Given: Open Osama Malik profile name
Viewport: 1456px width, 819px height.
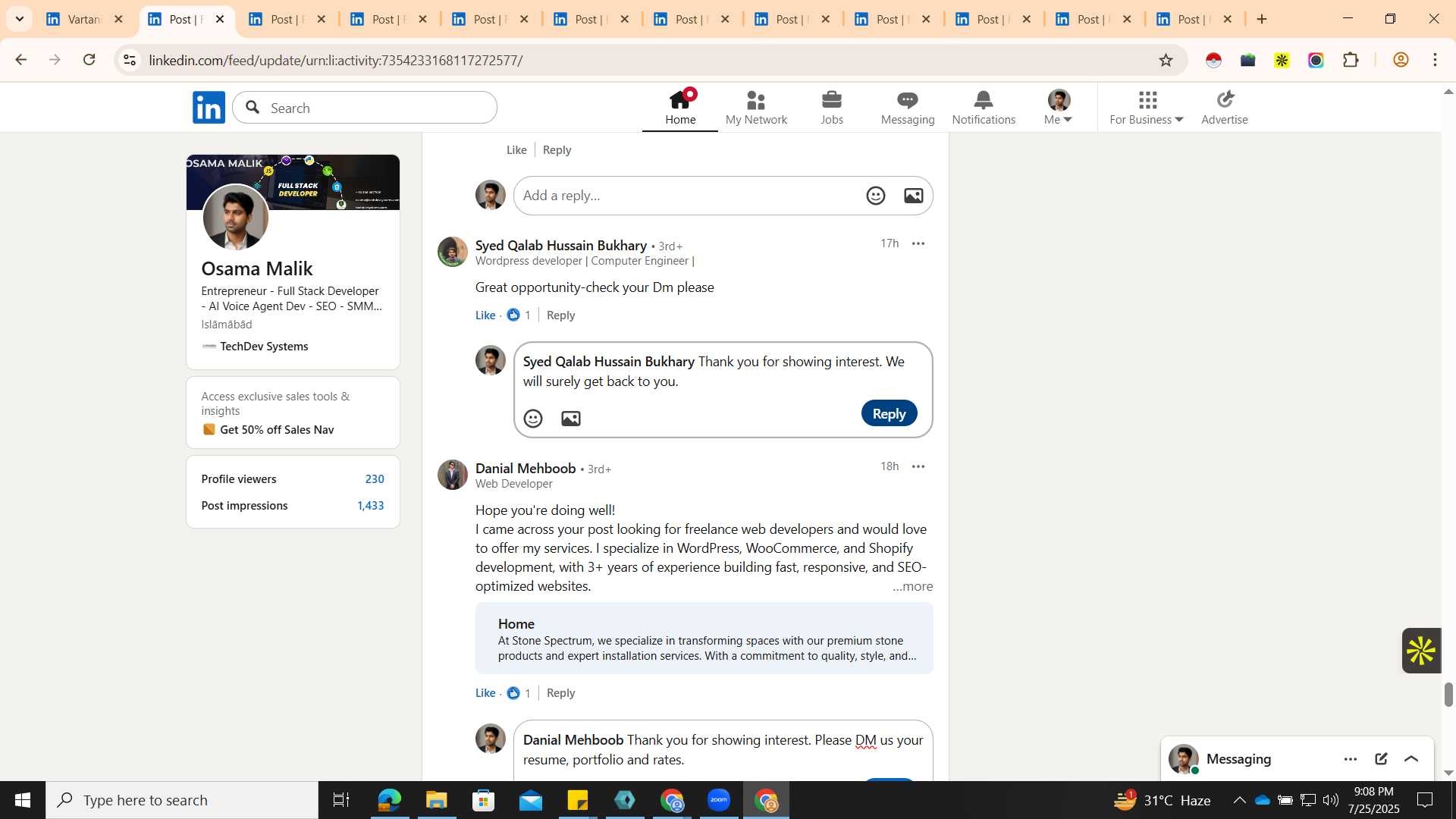Looking at the screenshot, I should (257, 268).
